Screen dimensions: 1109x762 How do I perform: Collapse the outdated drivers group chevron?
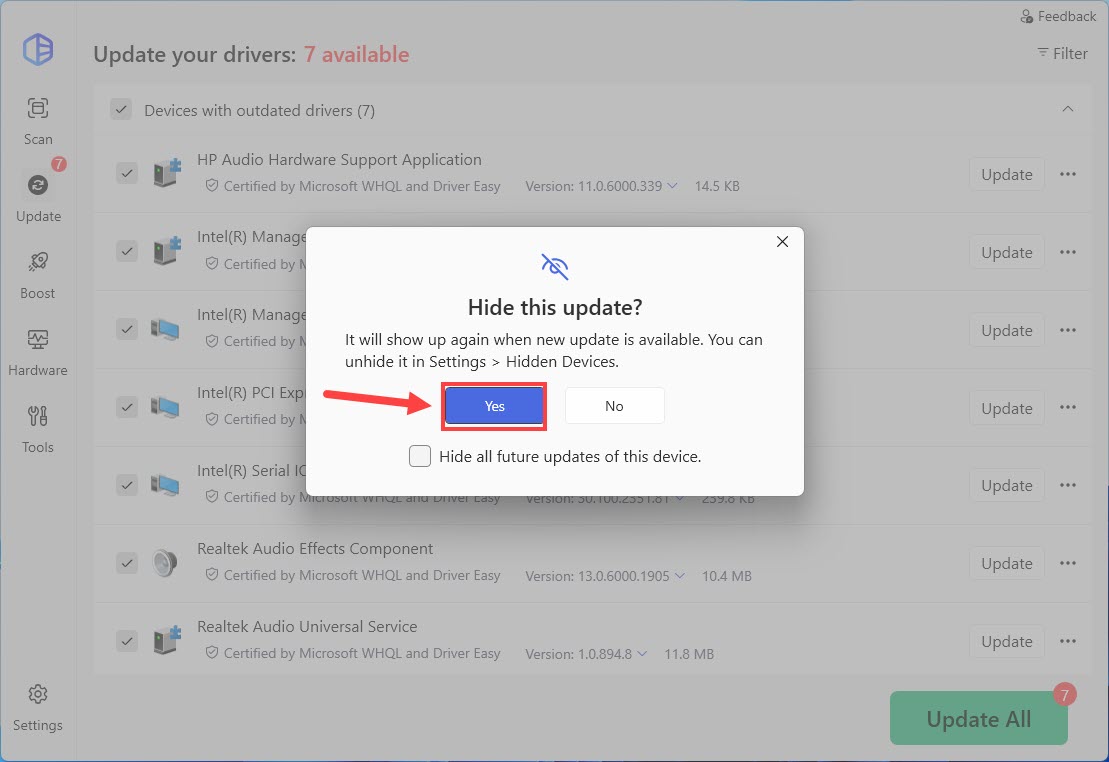[x=1067, y=109]
